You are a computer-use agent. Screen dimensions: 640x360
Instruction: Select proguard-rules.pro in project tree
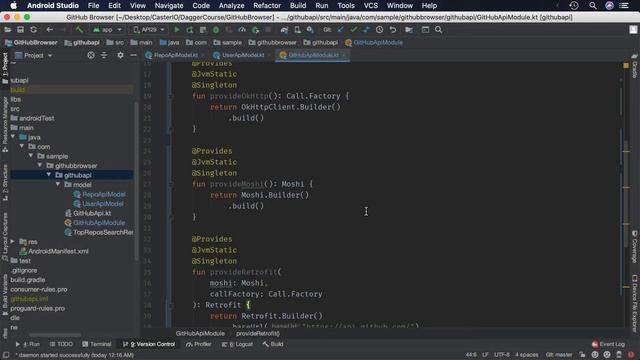click(x=38, y=309)
